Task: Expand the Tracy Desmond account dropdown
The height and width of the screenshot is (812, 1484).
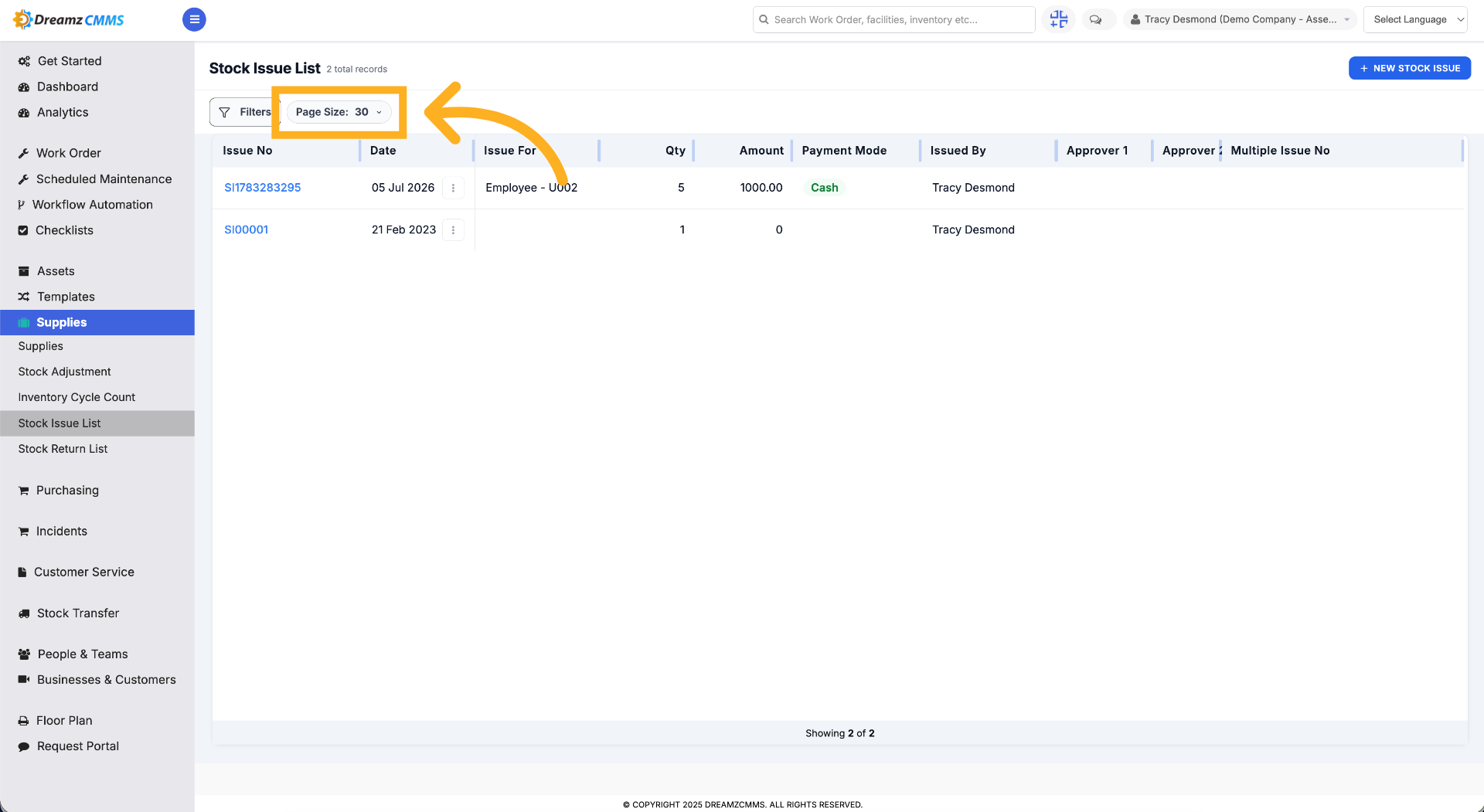Action: tap(1240, 20)
